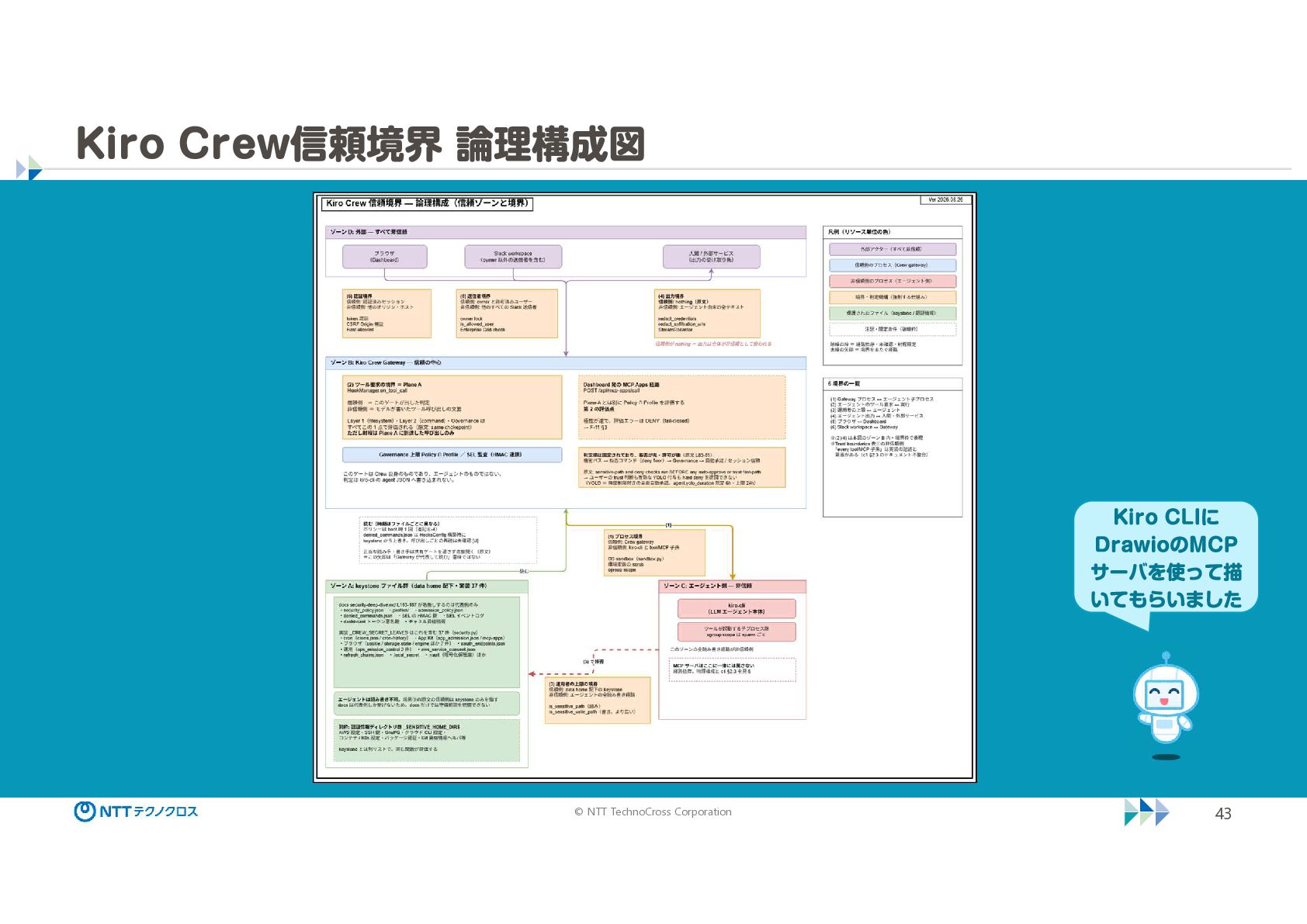Click the エージェントは読み書き不可 green note box
The image size is (1307, 924).
pos(427,703)
